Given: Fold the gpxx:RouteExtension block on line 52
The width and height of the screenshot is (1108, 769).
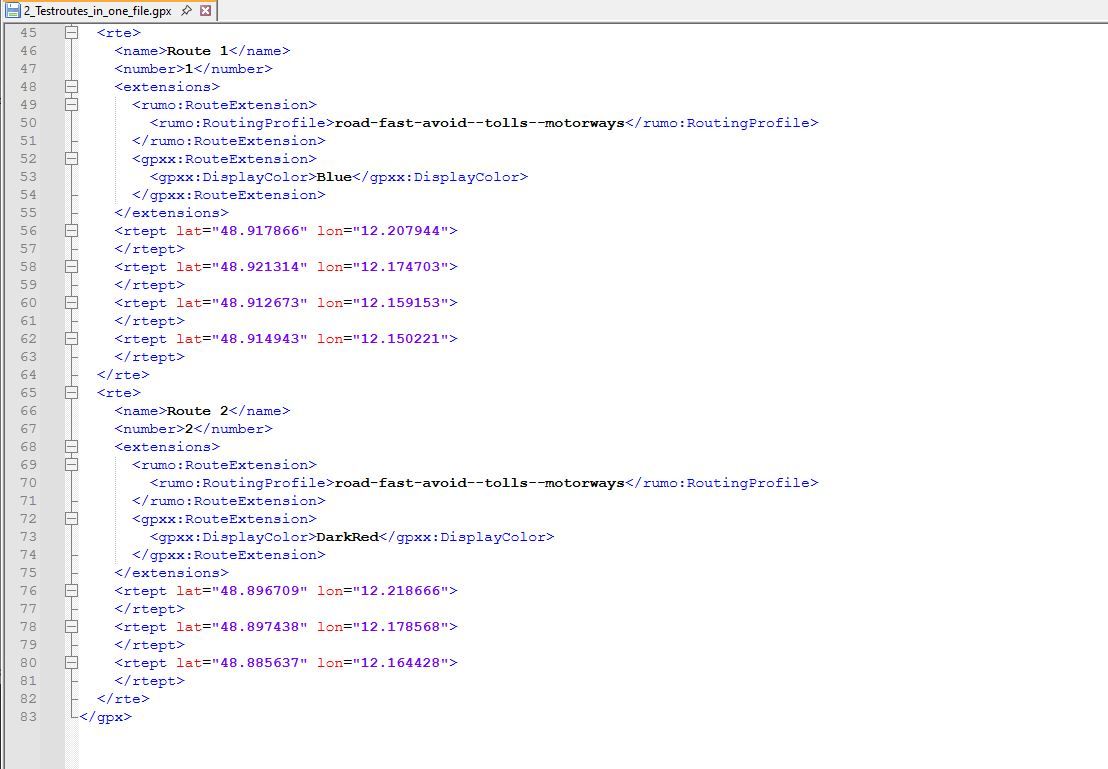Looking at the screenshot, I should pyautogui.click(x=72, y=159).
